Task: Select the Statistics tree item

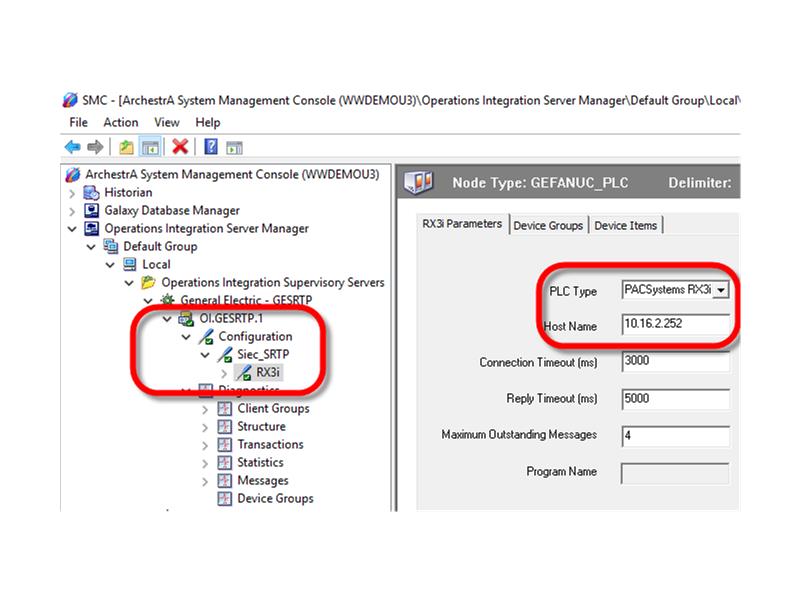Action: 260,462
